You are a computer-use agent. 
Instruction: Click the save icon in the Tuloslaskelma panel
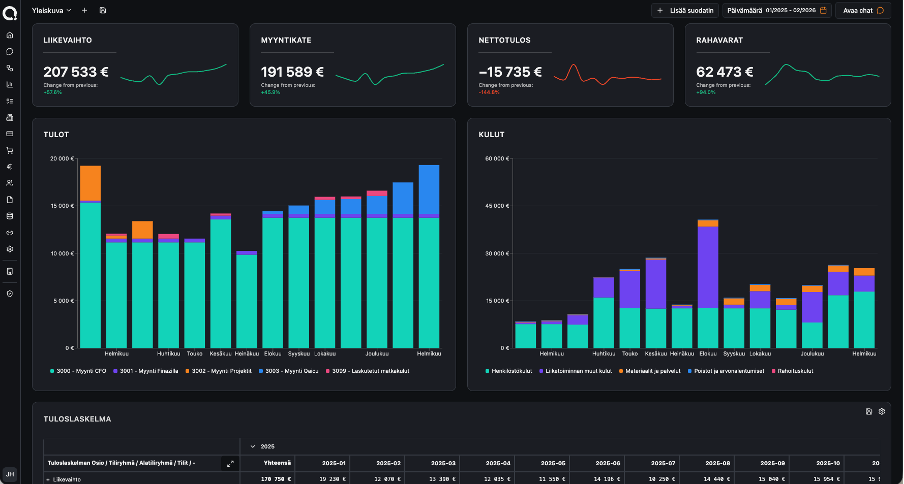pyautogui.click(x=869, y=411)
